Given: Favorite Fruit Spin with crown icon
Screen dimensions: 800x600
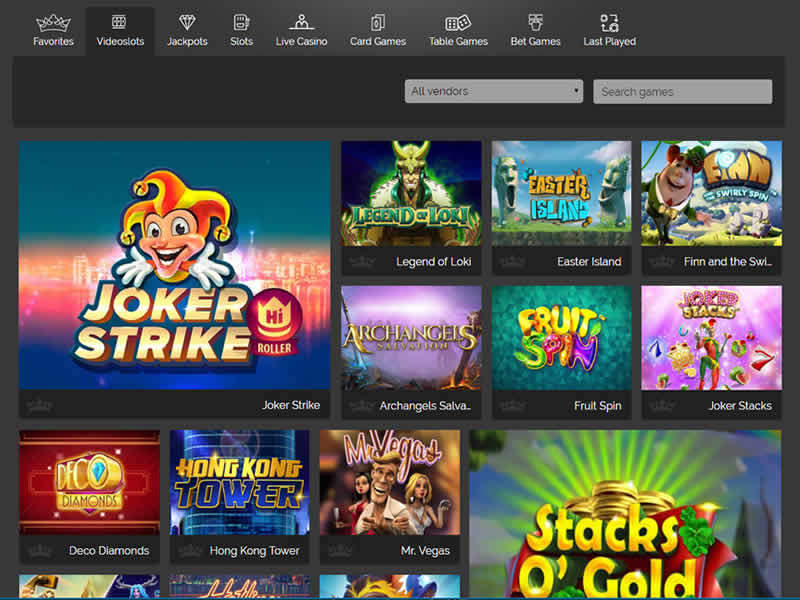Looking at the screenshot, I should 512,406.
